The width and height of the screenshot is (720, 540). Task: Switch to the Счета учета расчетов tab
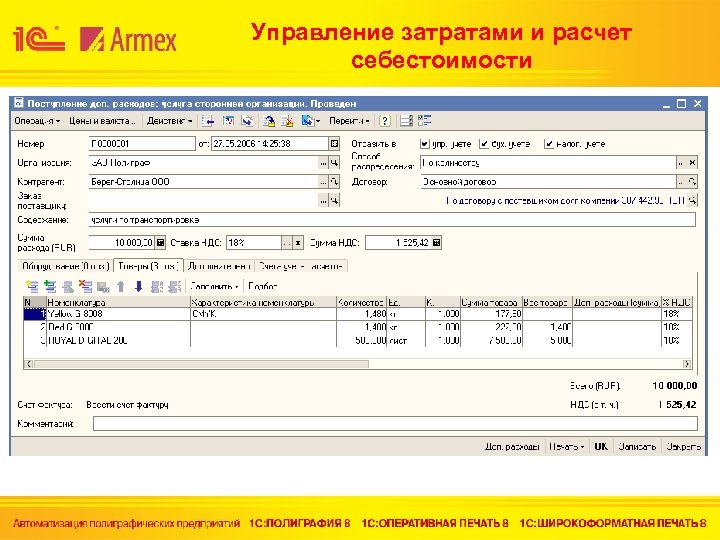pyautogui.click(x=301, y=266)
